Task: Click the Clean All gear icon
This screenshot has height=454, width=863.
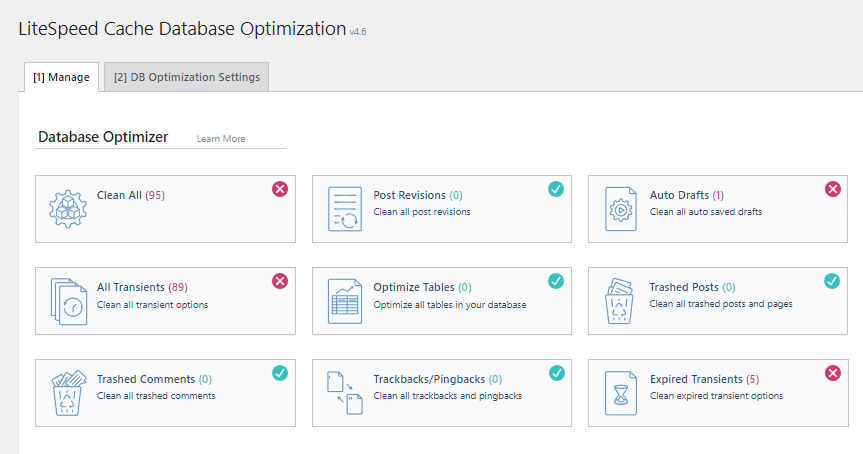Action: pos(68,209)
